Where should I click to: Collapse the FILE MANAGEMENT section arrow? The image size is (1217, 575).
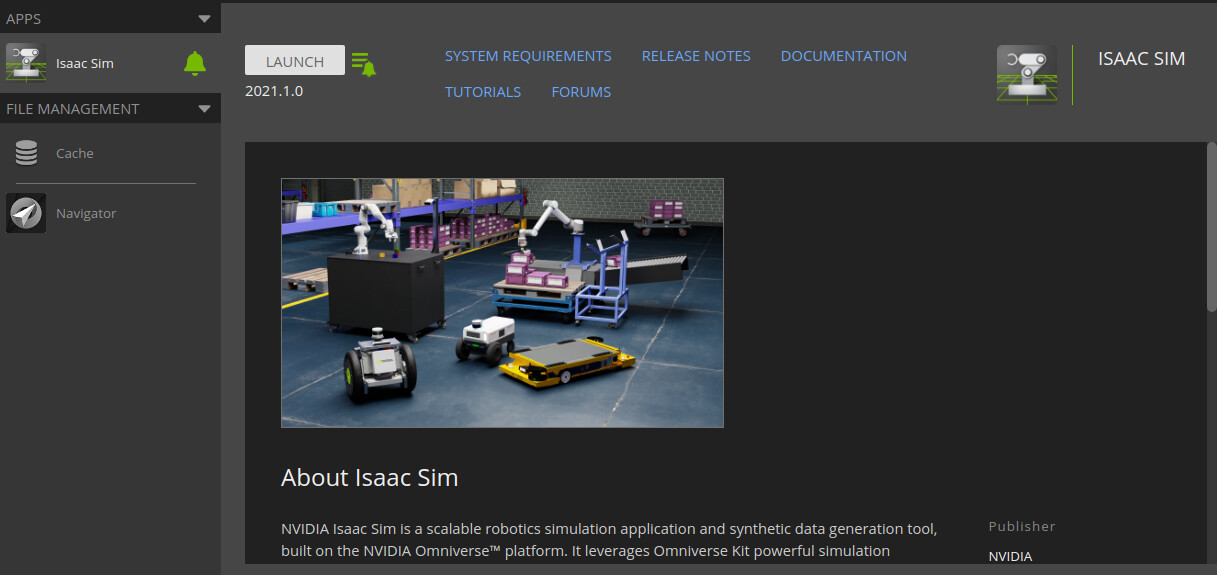204,108
